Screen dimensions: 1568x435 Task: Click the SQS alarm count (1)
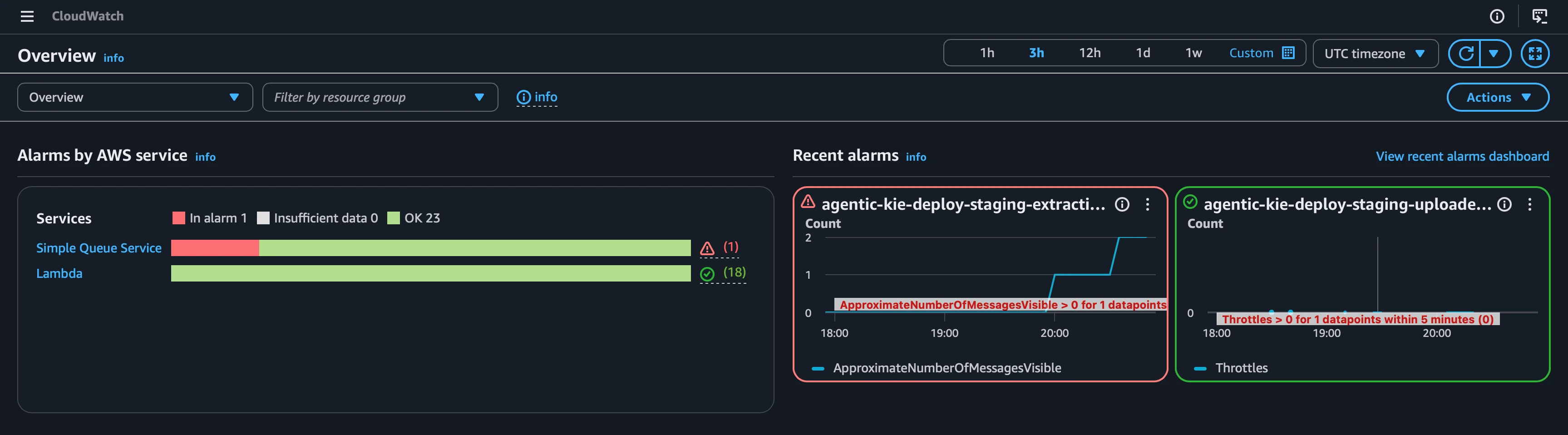[730, 247]
